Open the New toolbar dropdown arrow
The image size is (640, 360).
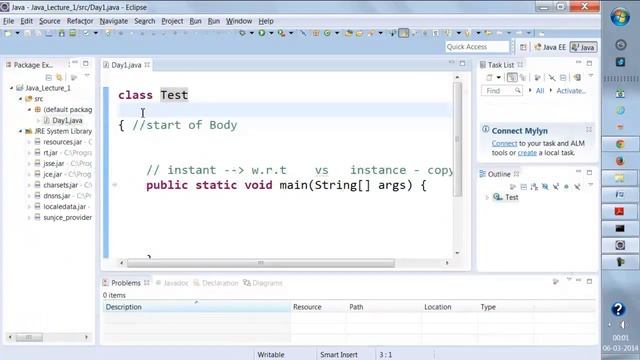click(x=17, y=33)
